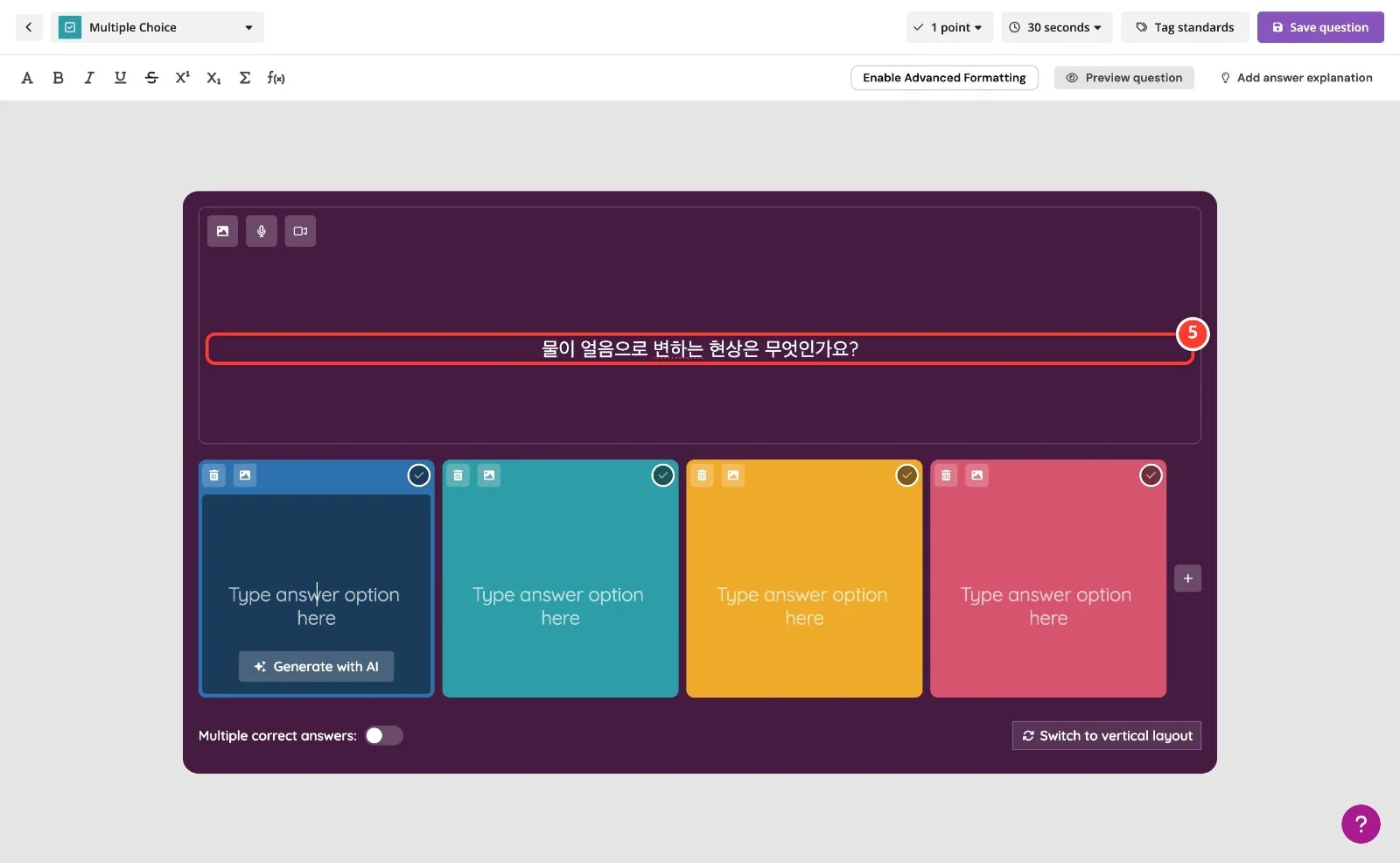Mark the blue option as correct
This screenshot has height=863, width=1400.
pos(419,475)
